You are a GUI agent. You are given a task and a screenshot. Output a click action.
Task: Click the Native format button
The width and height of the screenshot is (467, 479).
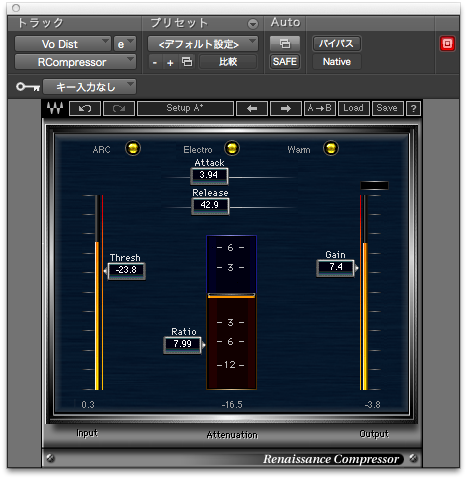[x=337, y=62]
